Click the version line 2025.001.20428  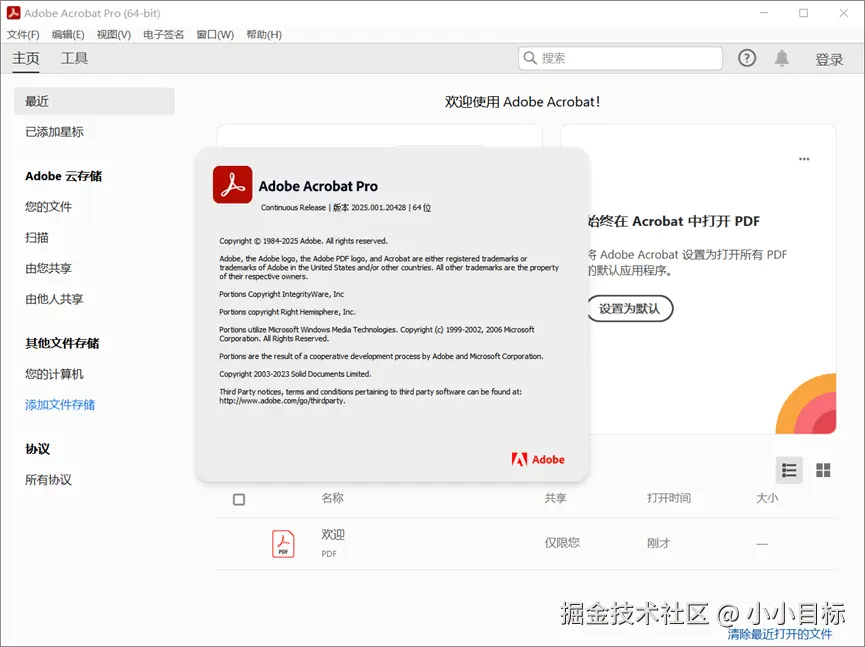[x=346, y=208]
